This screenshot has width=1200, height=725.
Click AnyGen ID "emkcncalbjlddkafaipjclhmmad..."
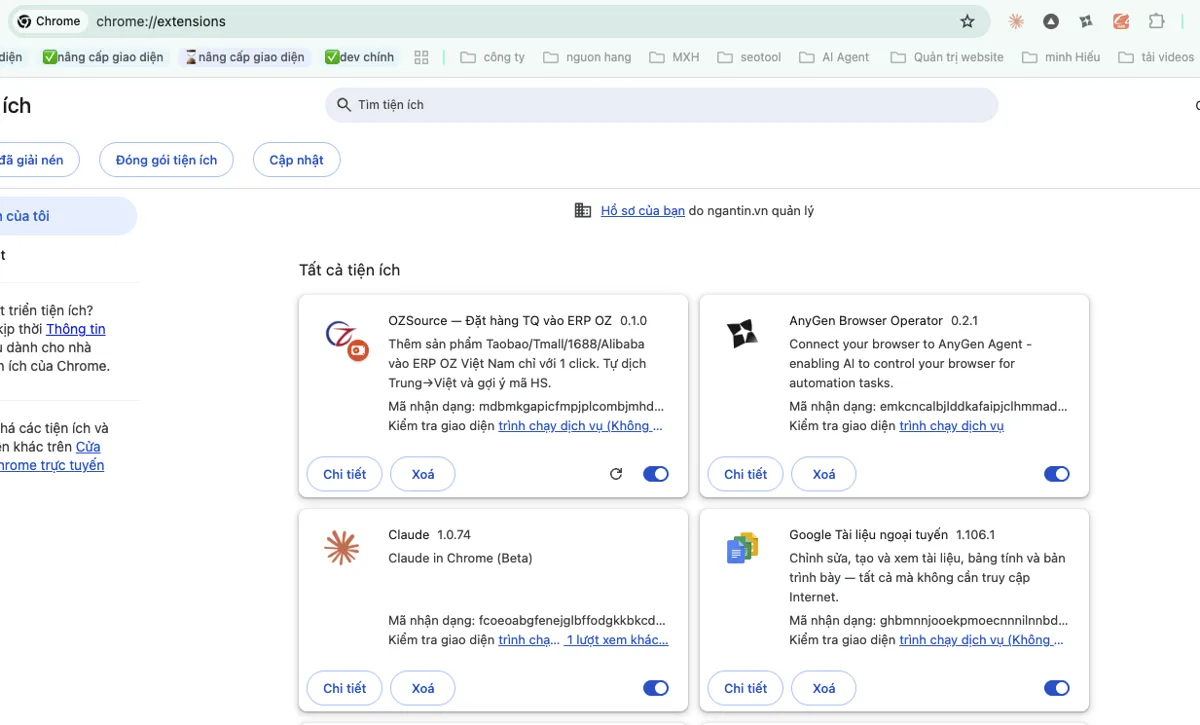974,407
